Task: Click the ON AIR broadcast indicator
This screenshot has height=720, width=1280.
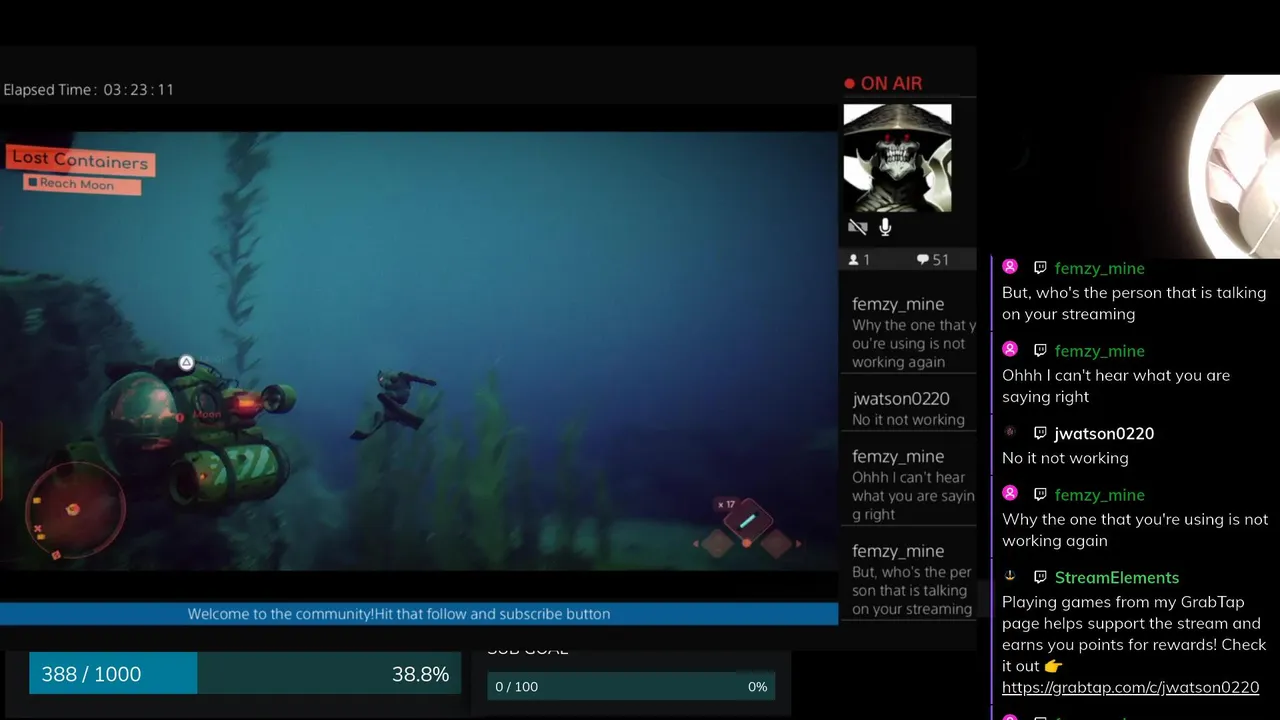Action: pyautogui.click(x=883, y=84)
